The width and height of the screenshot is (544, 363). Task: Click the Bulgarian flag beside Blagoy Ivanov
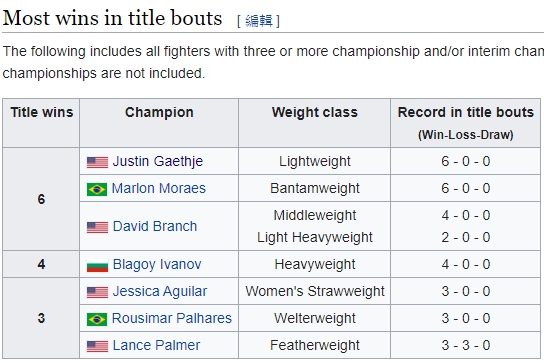click(x=97, y=265)
